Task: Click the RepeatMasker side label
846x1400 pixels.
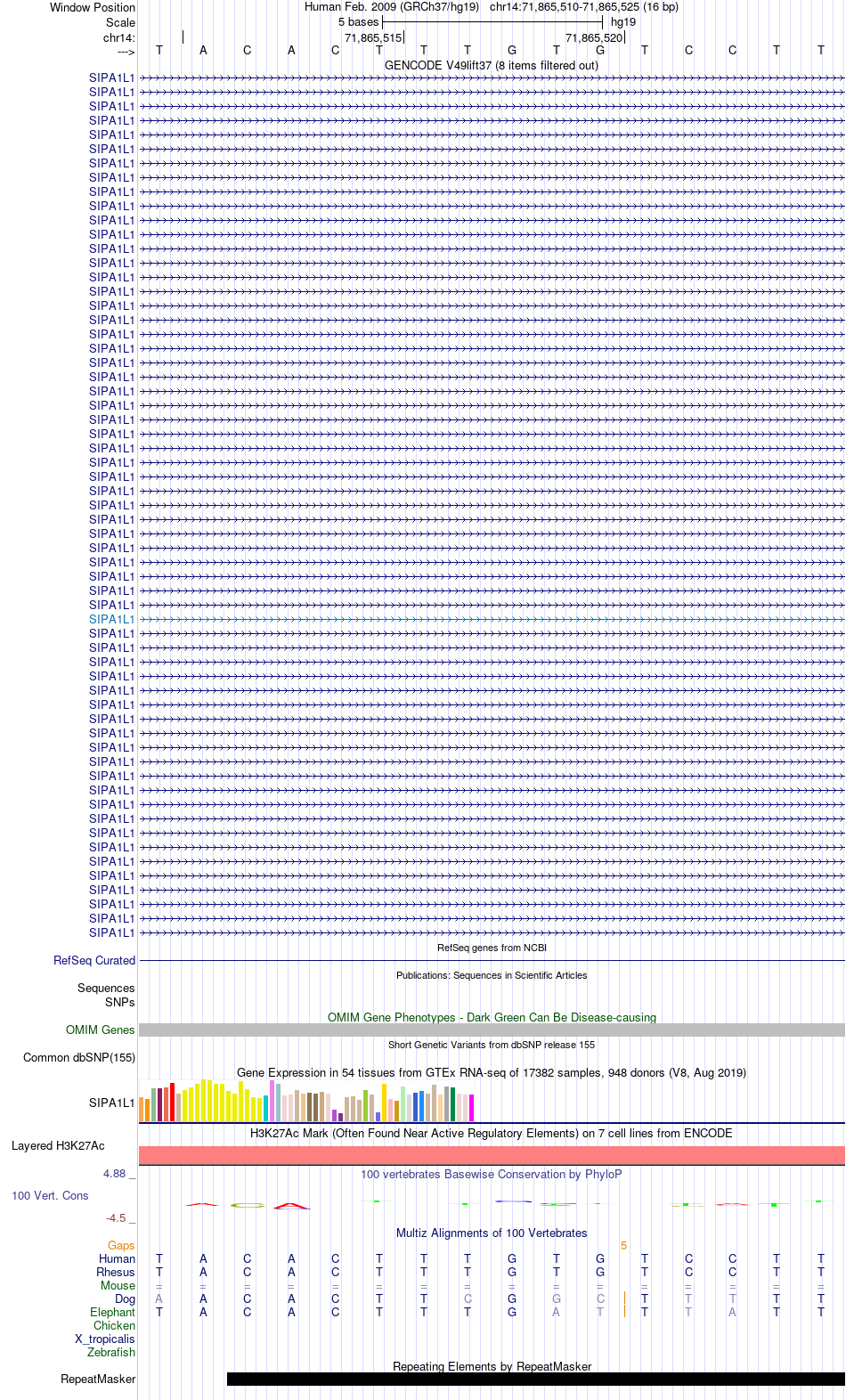Action: point(98,1379)
